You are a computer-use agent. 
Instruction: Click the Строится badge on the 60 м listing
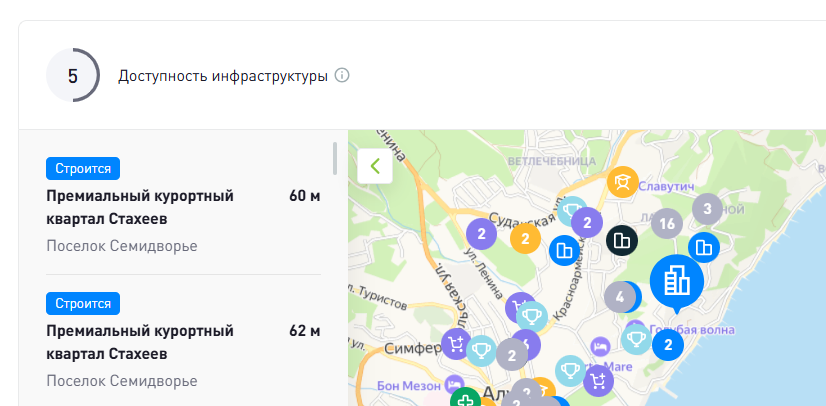[83, 169]
